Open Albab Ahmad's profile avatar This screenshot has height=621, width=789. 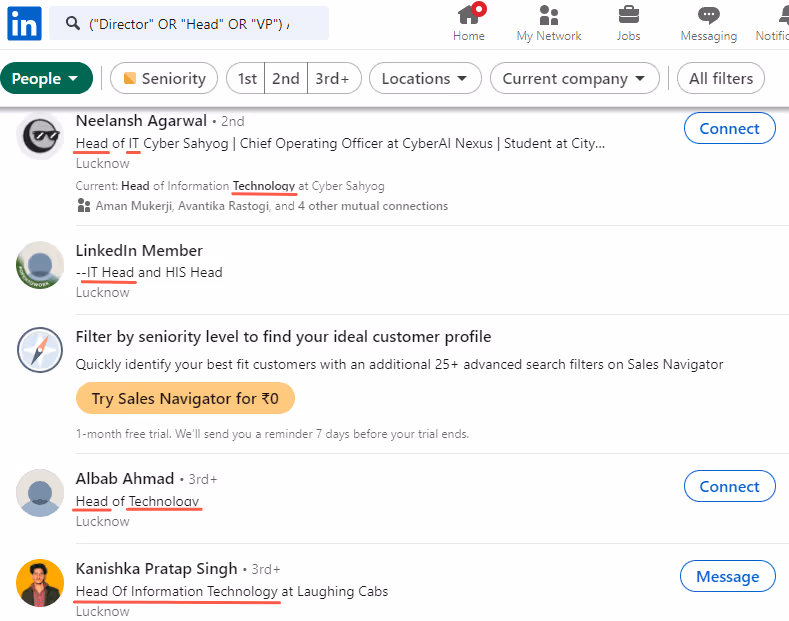[x=40, y=493]
